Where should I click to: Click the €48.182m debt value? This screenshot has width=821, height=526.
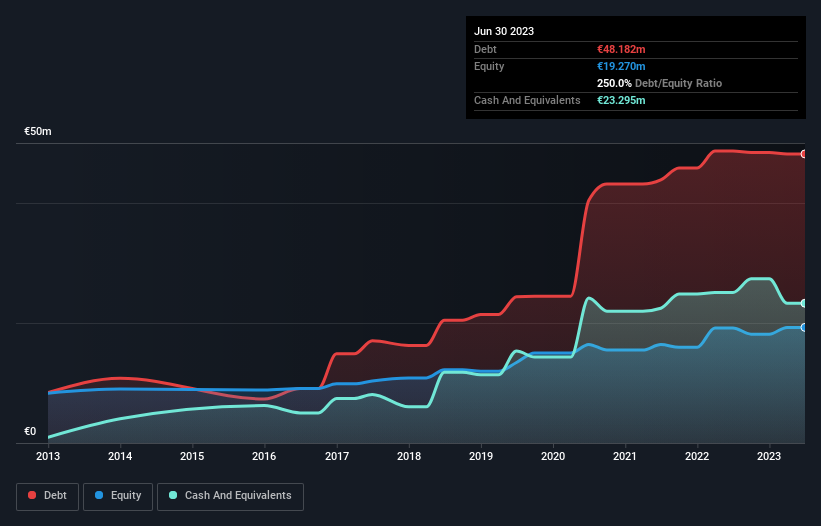coord(621,49)
